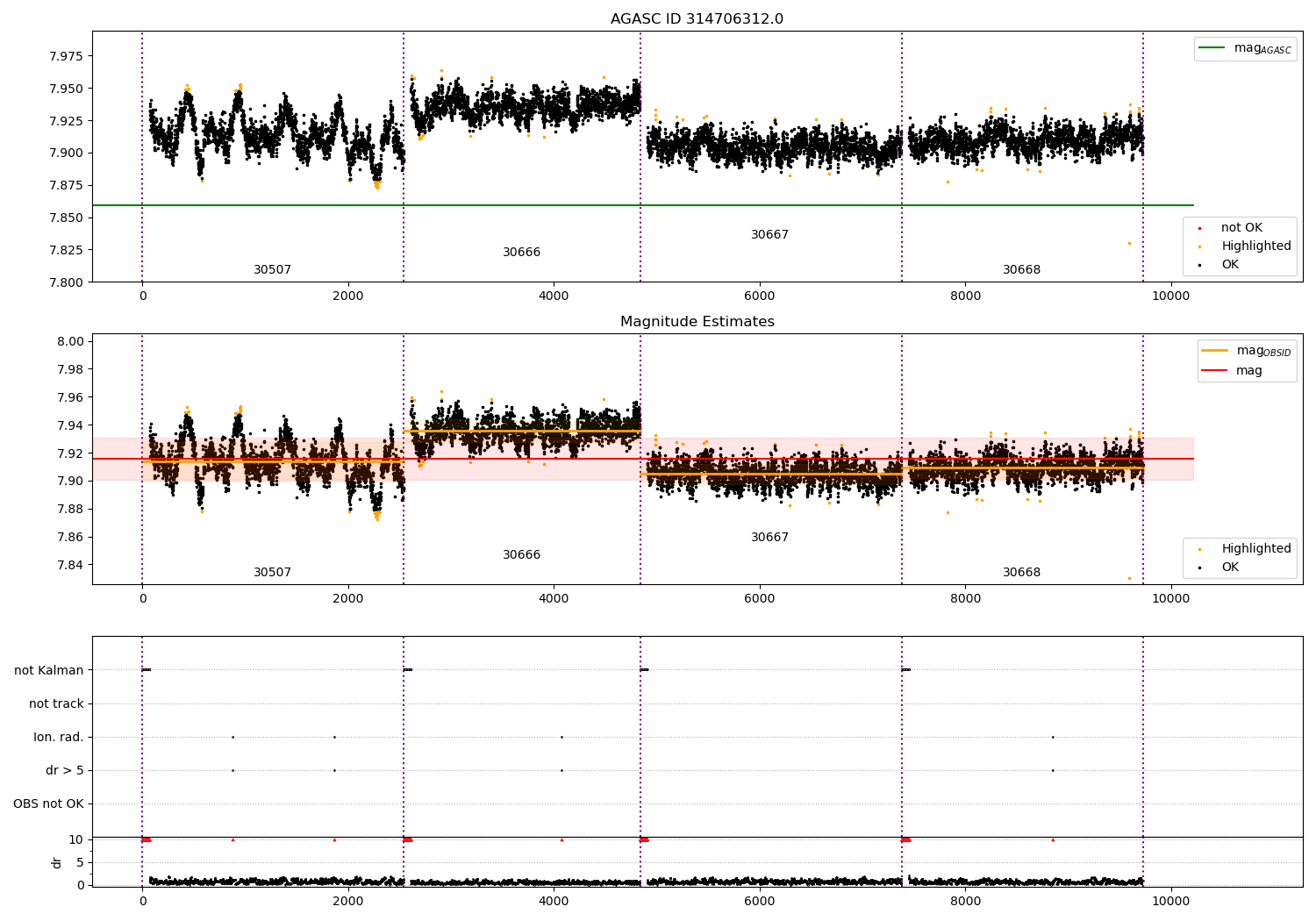Click obsid label 30668 in the Magnitude Estimates plot
This screenshot has width=1316, height=921.
1021,573
